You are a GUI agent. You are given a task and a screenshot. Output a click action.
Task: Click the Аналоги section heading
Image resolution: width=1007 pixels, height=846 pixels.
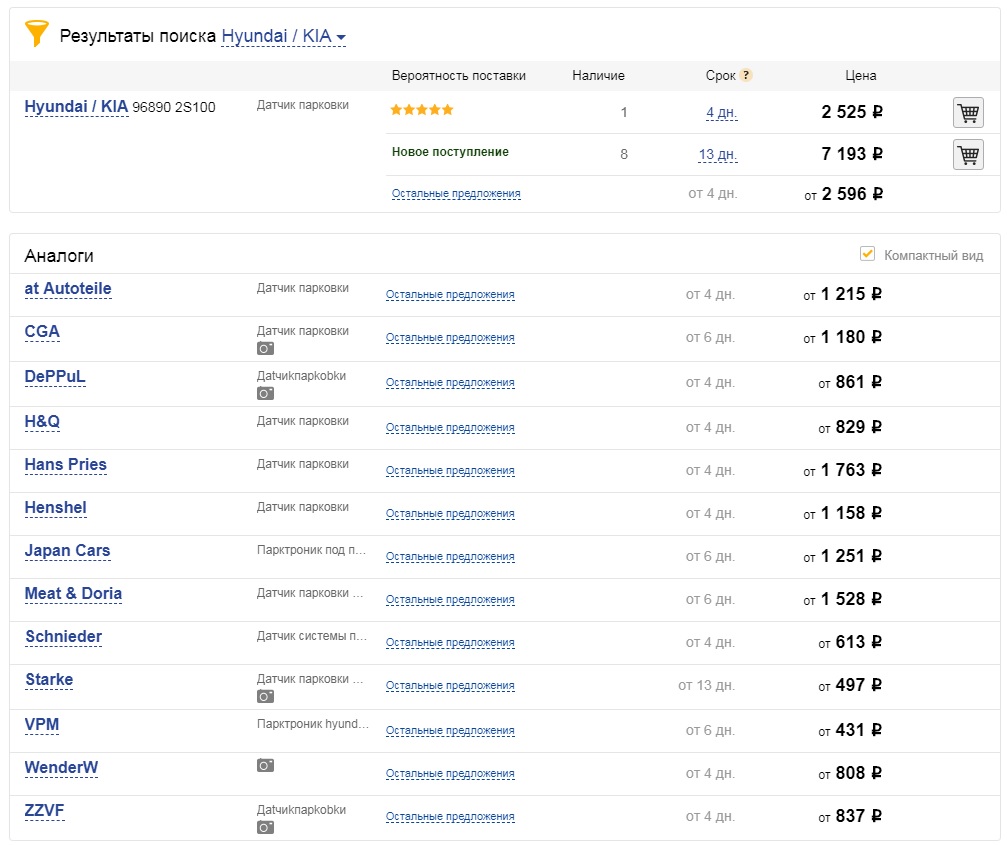coord(59,256)
